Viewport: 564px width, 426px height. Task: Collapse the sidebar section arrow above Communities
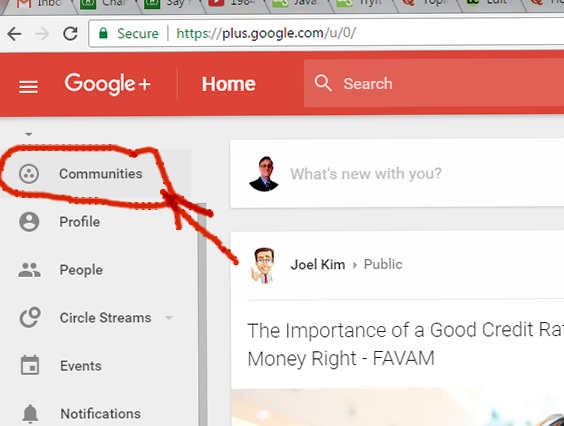[28, 134]
